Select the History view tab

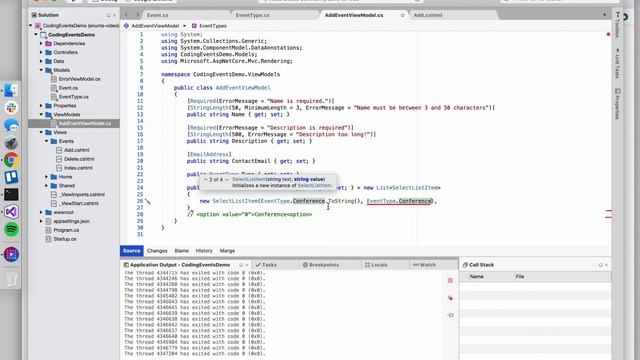pyautogui.click(x=204, y=251)
